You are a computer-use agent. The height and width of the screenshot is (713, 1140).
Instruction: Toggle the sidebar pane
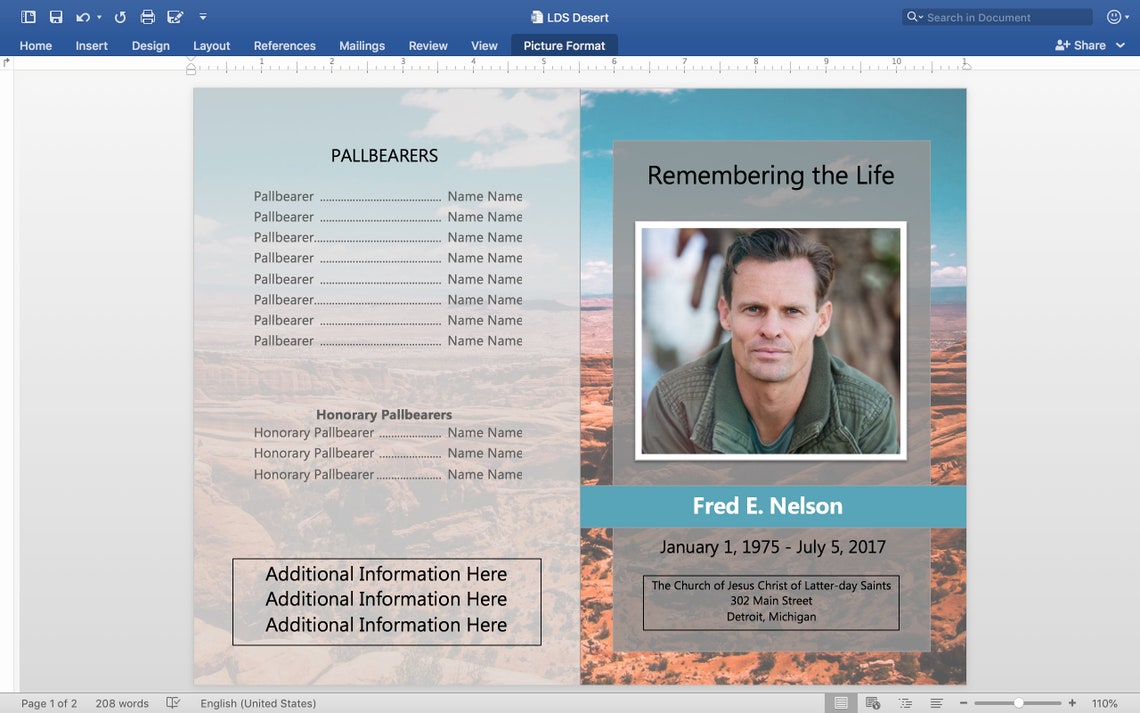tap(28, 16)
